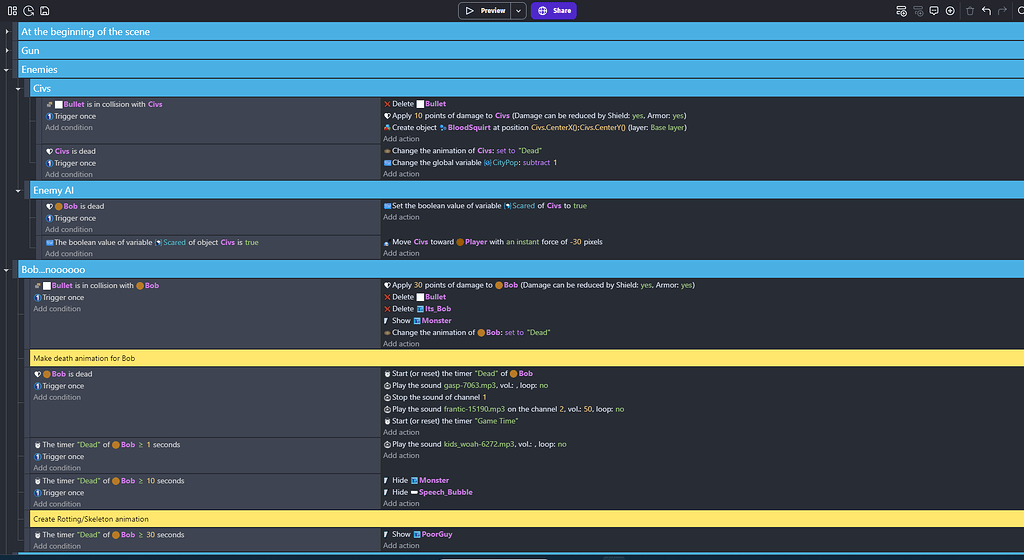1024x560 pixels.
Task: Collapse the Enemies event group
Action: tap(7, 69)
